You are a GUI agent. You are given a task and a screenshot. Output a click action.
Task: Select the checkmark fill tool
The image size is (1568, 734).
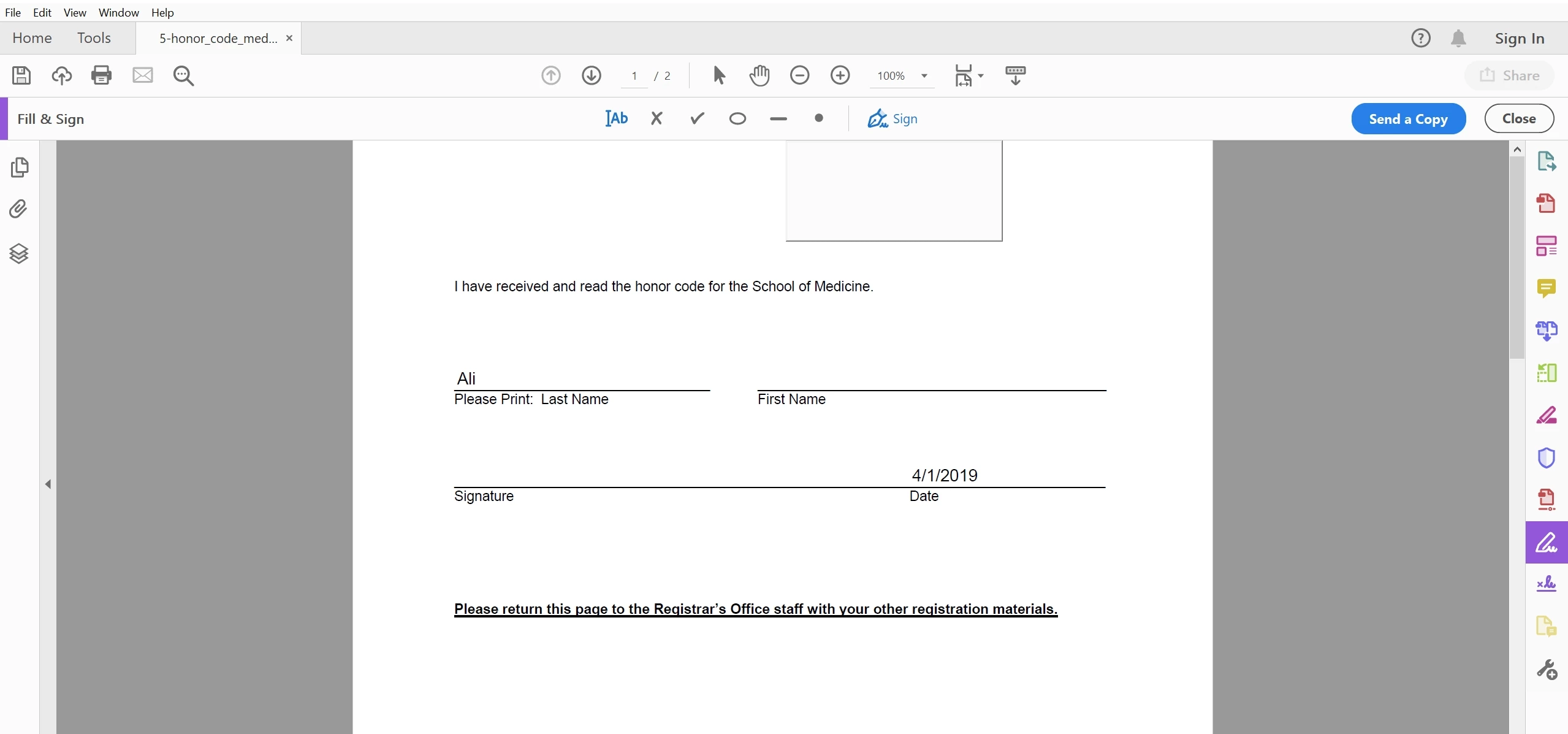[x=697, y=118]
